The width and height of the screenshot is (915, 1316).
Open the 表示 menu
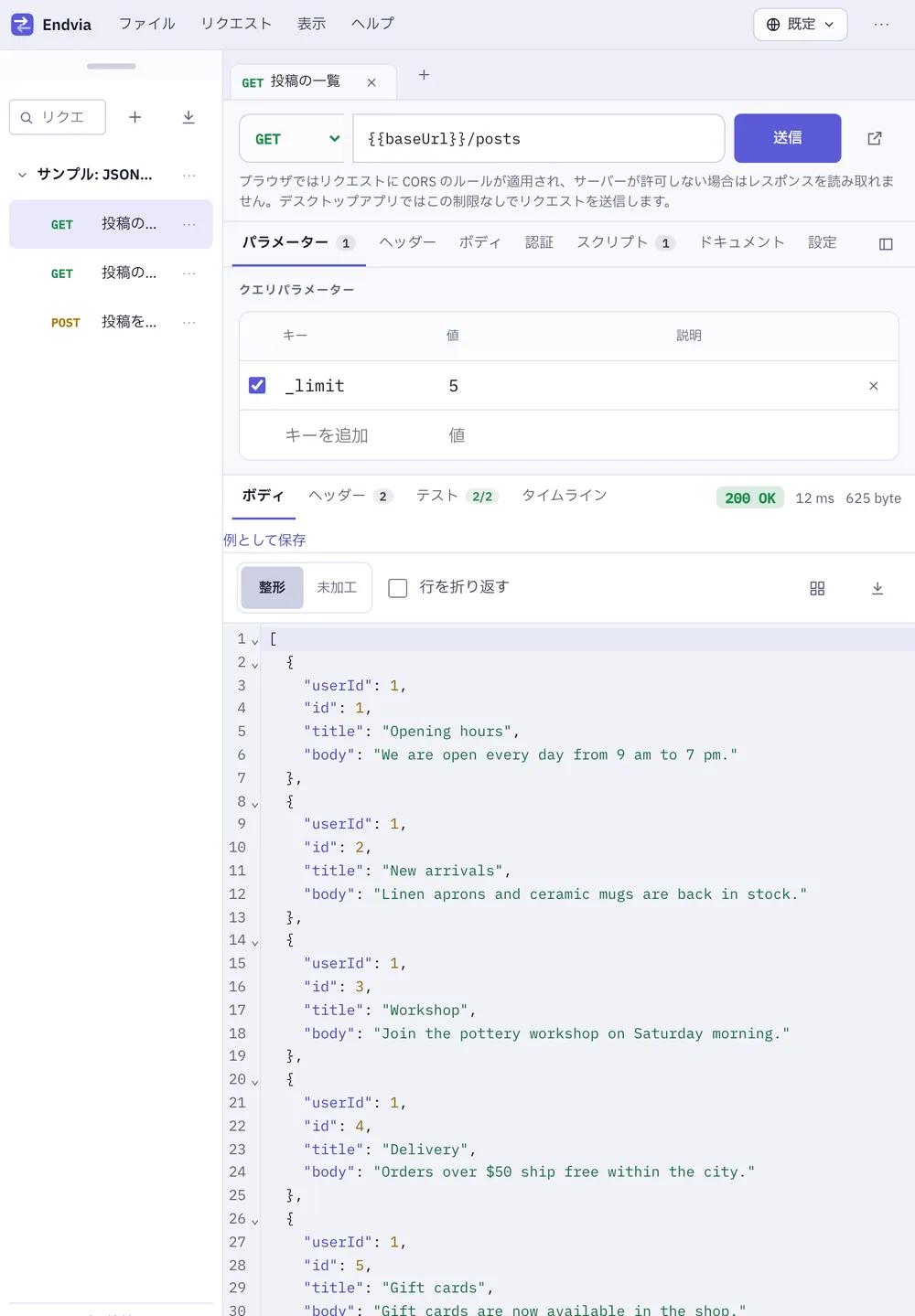pos(311,24)
